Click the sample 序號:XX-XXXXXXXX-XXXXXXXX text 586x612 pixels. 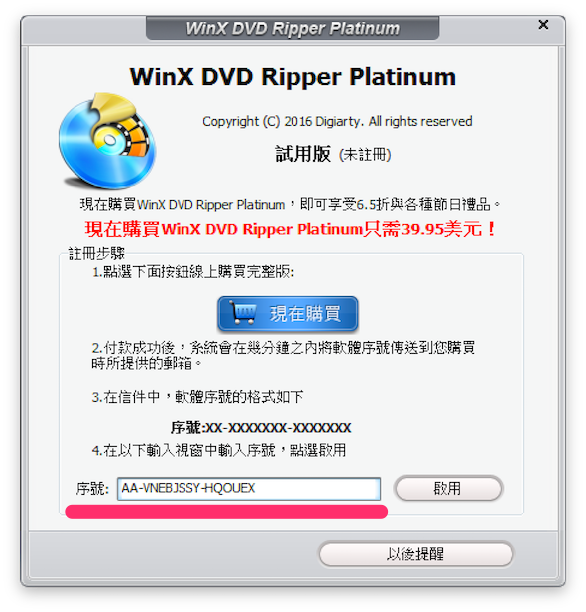261,428
